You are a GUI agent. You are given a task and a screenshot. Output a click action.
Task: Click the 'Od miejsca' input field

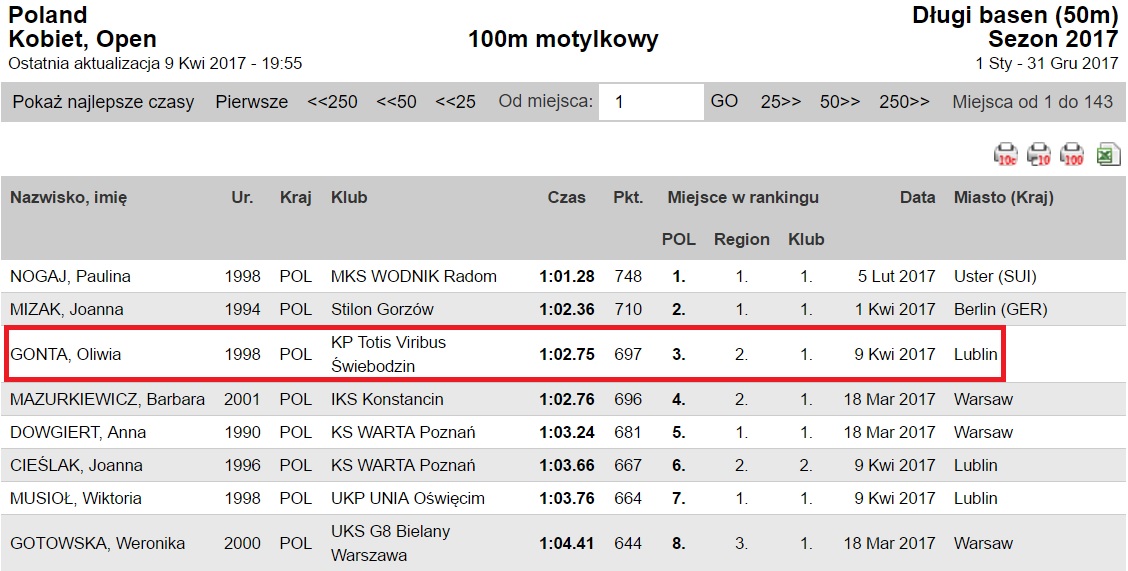(x=651, y=102)
